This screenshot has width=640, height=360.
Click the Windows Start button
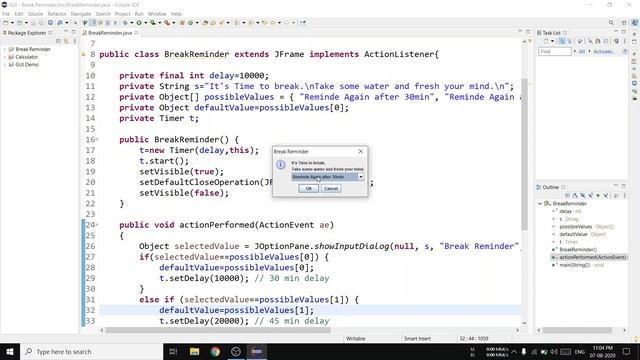tap(10, 351)
